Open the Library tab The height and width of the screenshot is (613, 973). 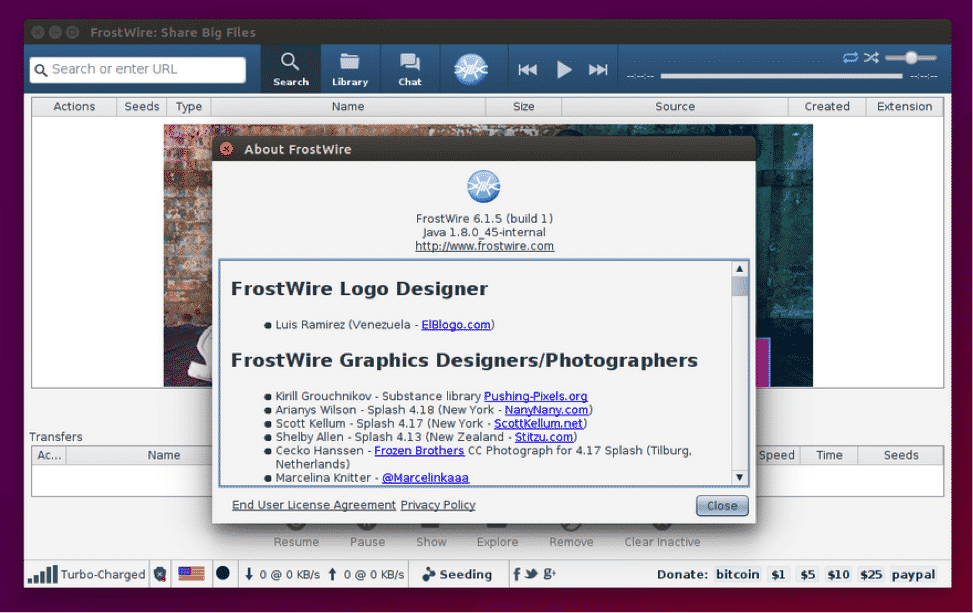tap(350, 69)
